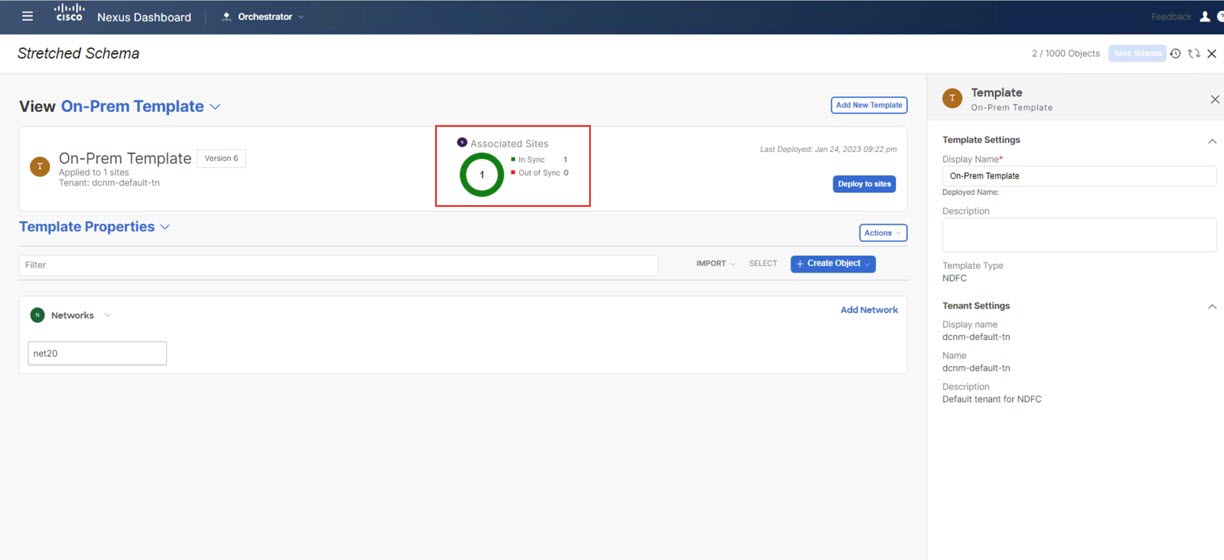Open the Orchestrator service switcher dropdown
1224x560 pixels.
click(x=263, y=16)
